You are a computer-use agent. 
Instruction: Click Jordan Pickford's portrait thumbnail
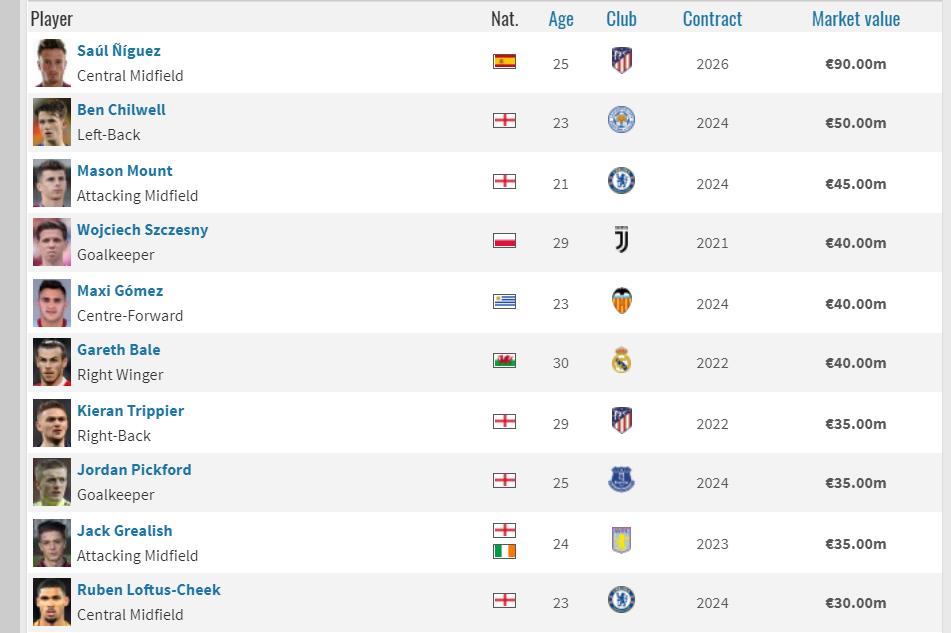[52, 483]
